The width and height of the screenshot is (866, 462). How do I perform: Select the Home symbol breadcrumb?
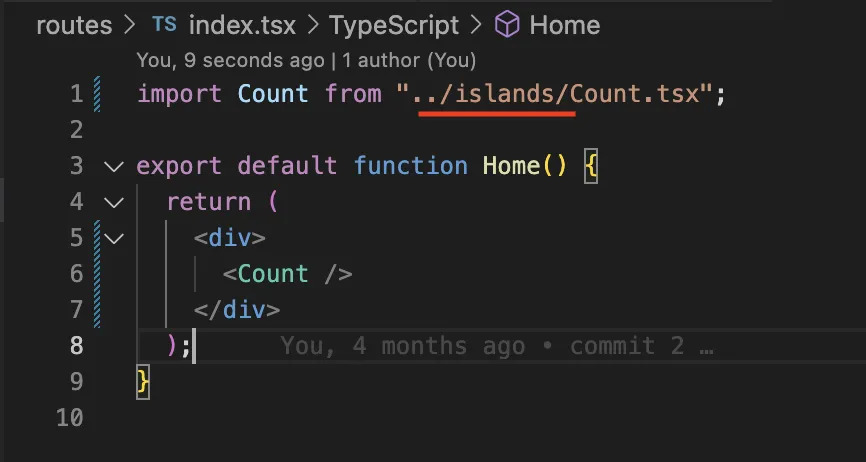(x=564, y=25)
